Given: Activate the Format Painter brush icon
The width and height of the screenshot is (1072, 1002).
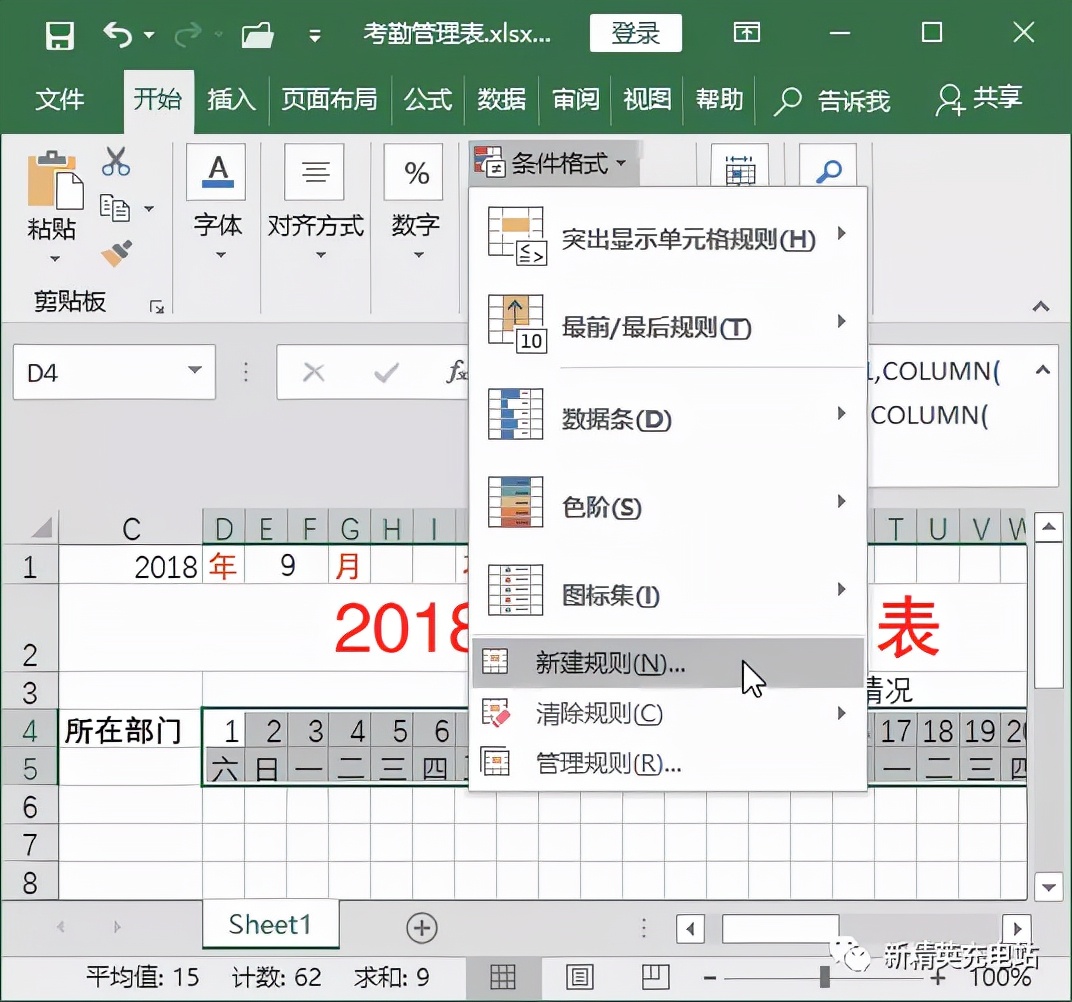Looking at the screenshot, I should click(x=113, y=253).
